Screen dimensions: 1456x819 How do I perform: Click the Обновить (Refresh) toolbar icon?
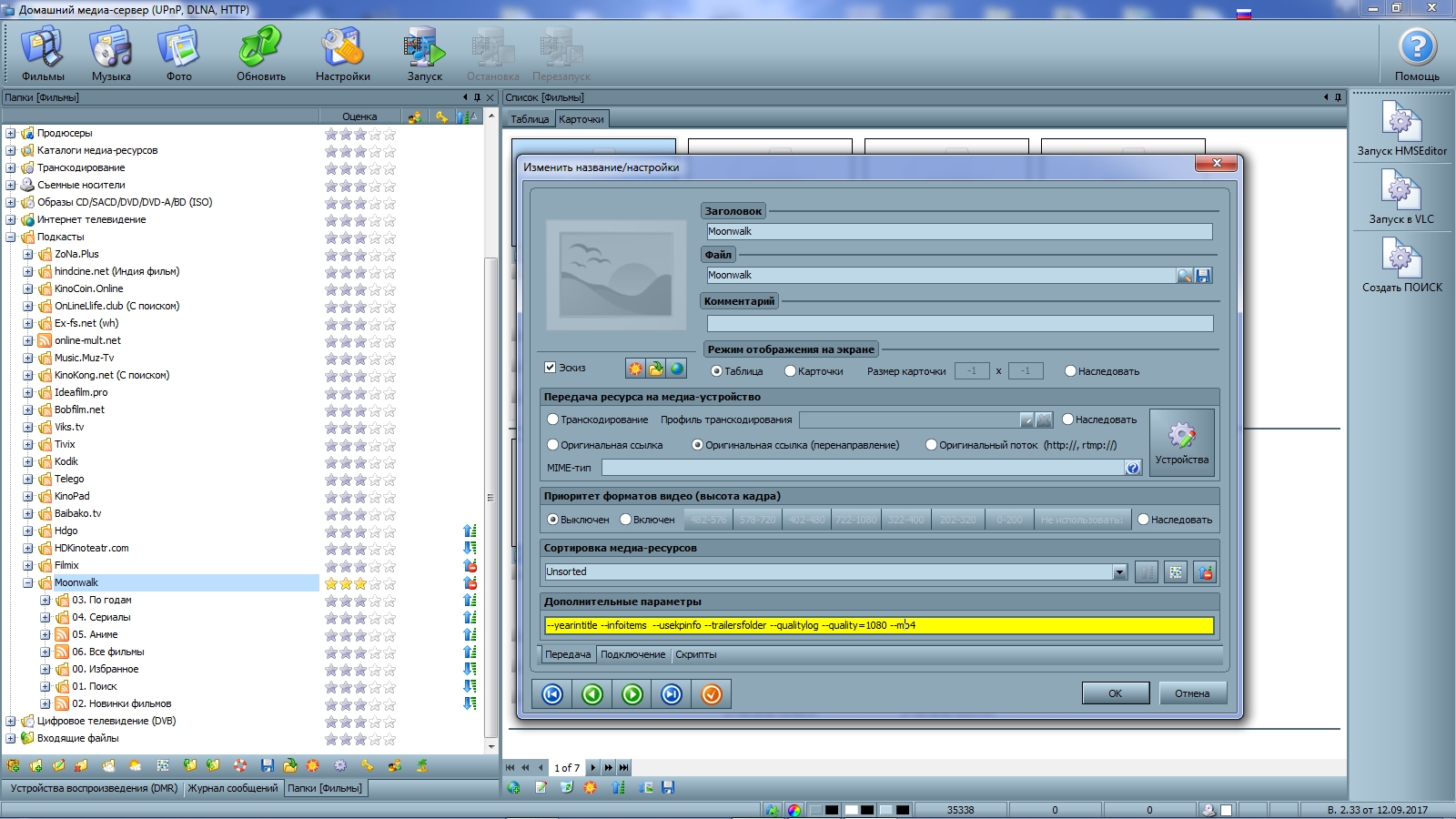pos(260,53)
